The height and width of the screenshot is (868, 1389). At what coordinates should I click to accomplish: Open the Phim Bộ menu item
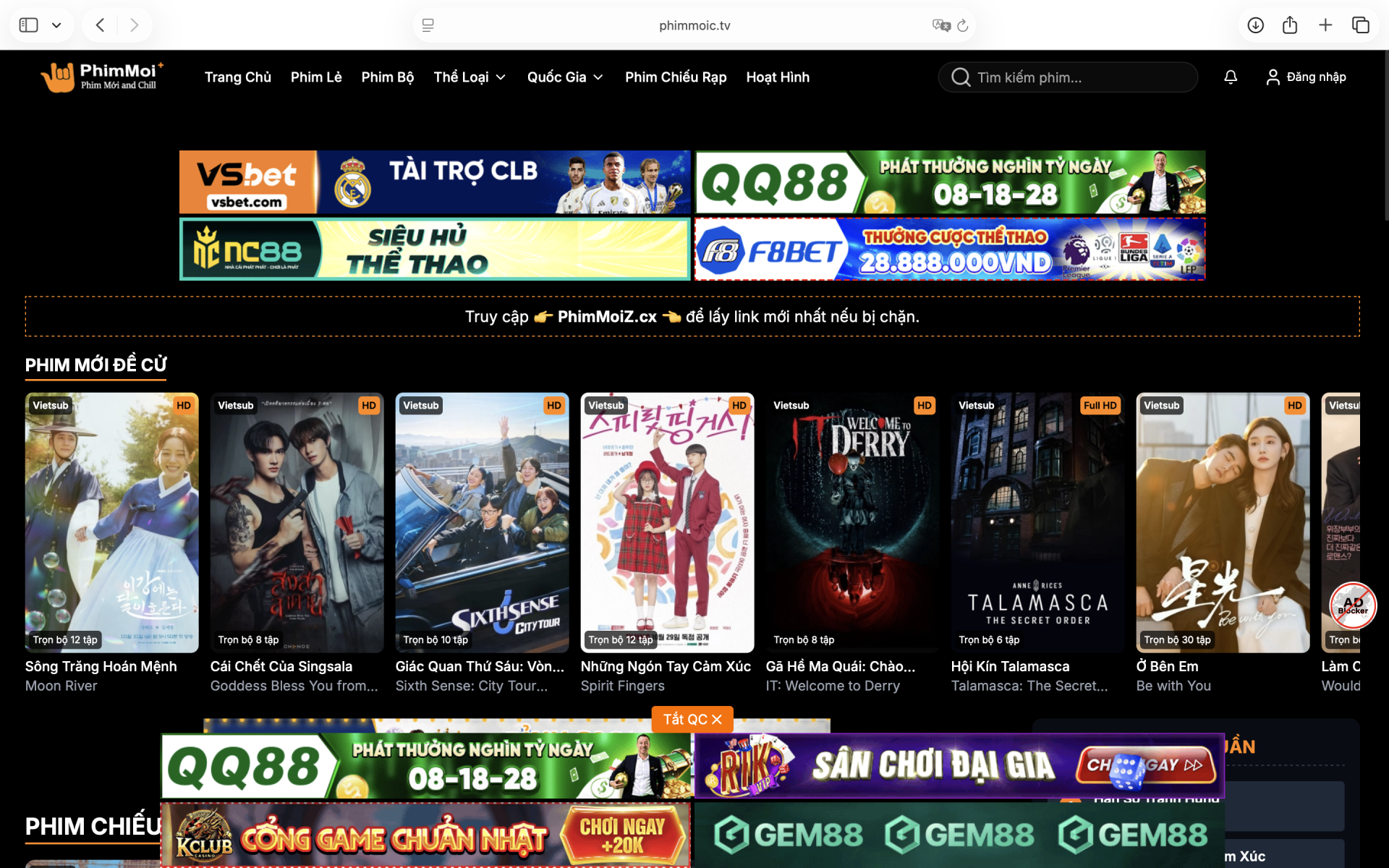tap(387, 77)
